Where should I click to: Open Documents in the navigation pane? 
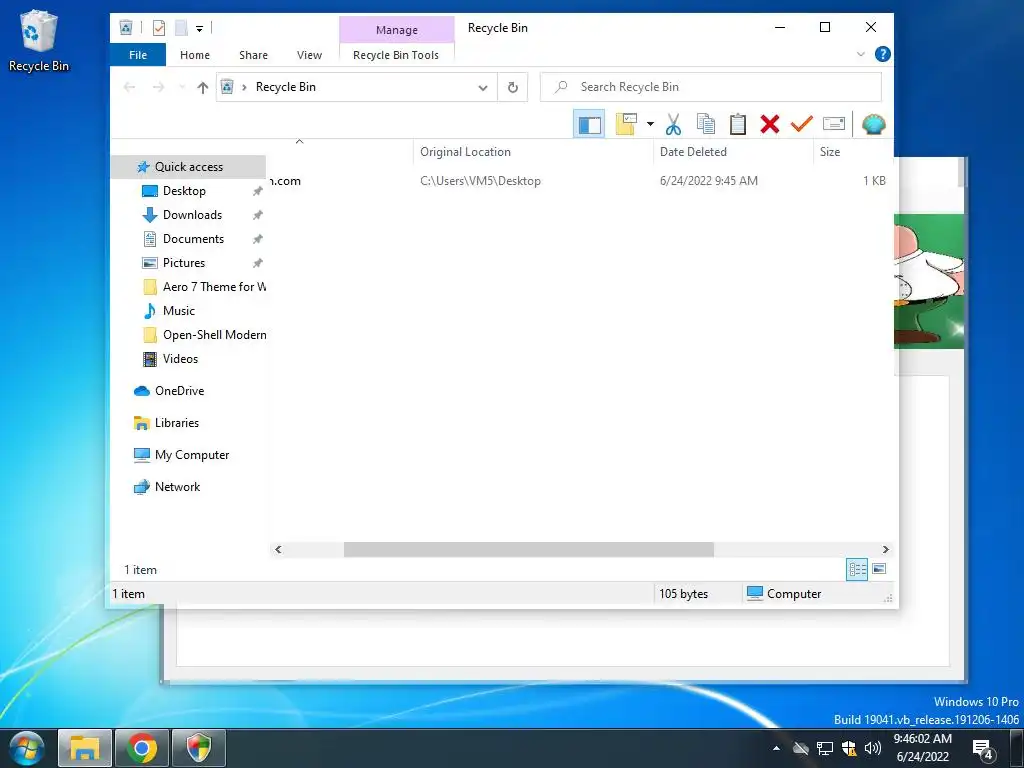193,239
